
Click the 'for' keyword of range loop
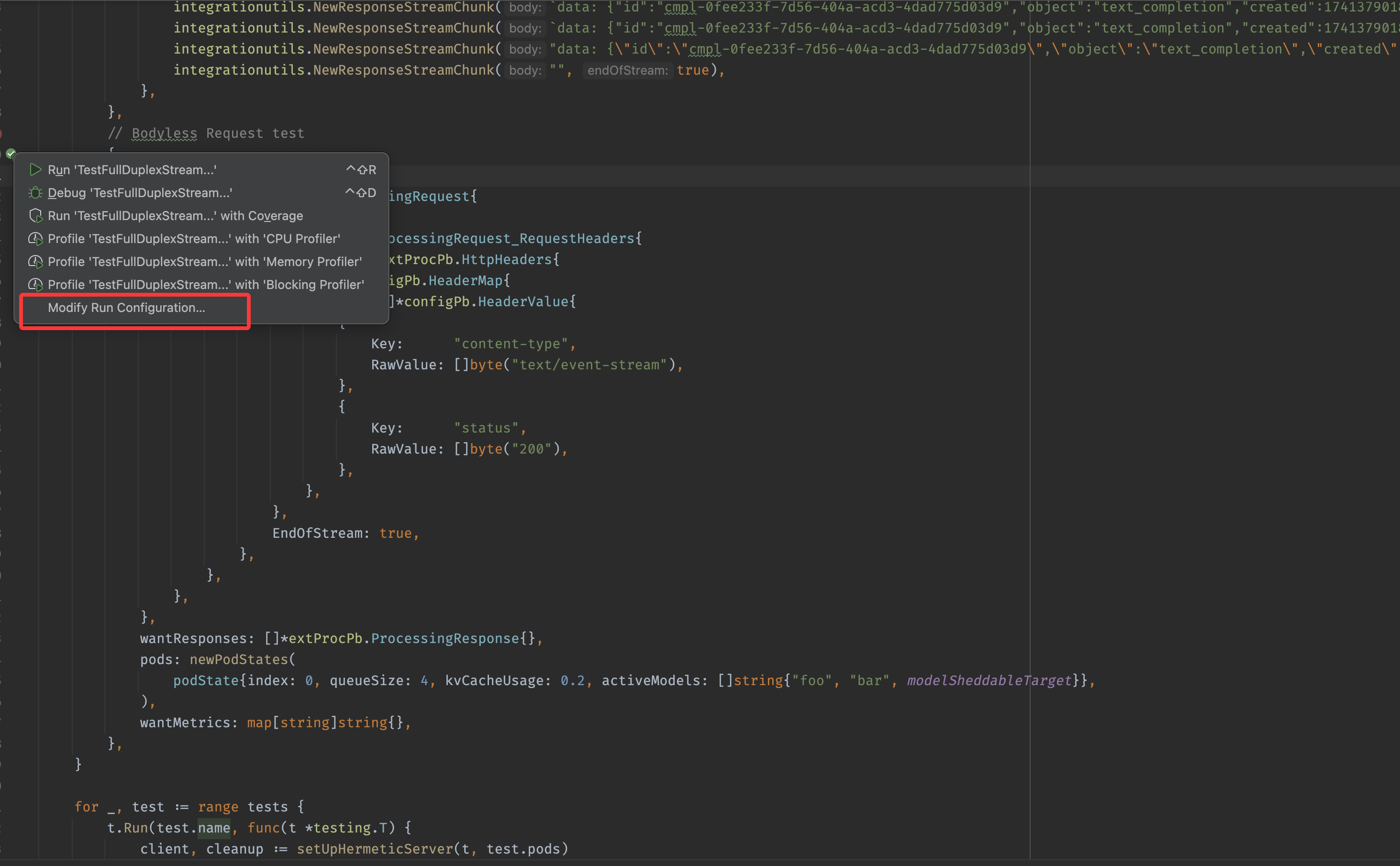(87, 807)
